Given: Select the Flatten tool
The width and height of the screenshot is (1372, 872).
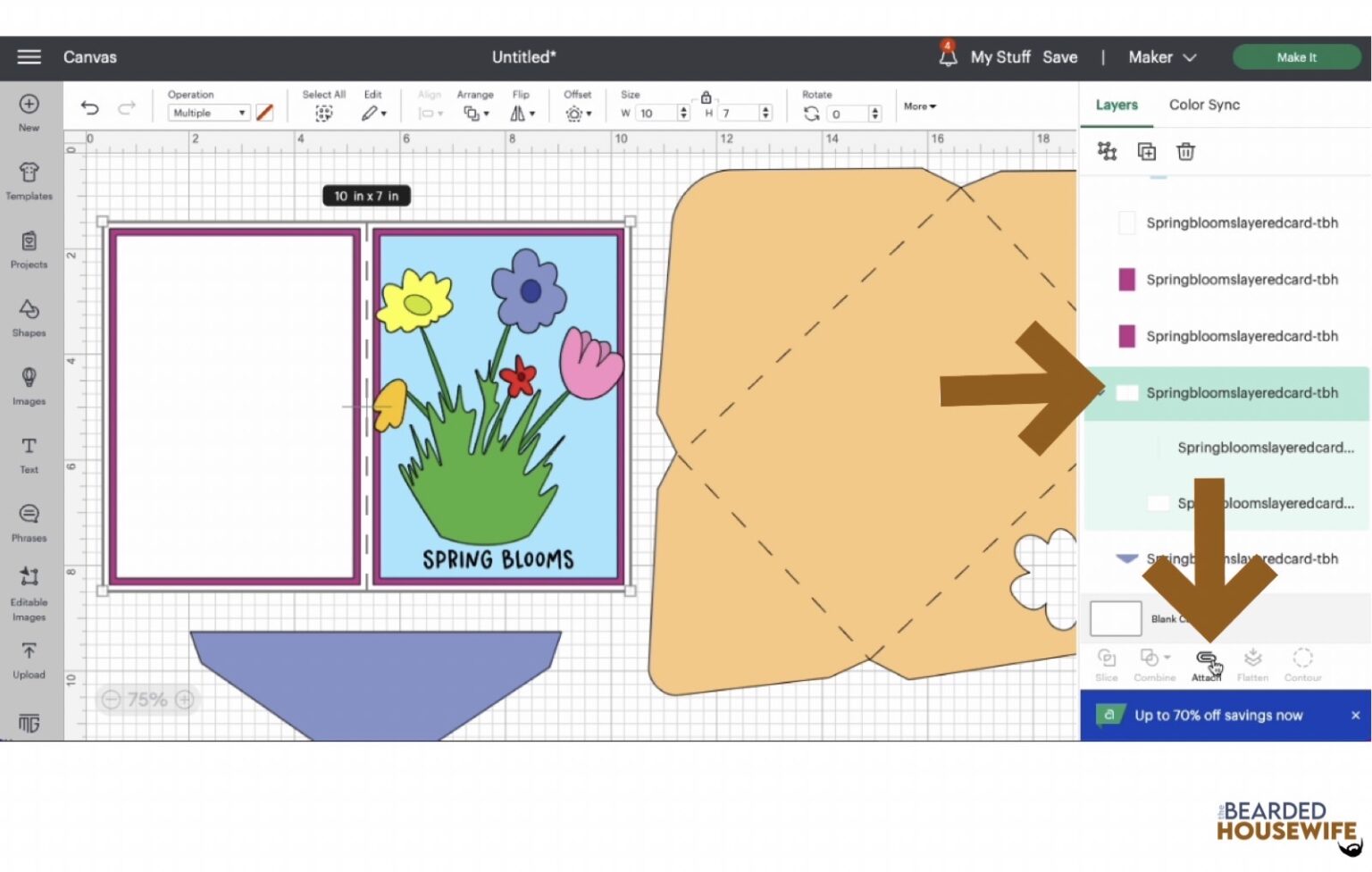Looking at the screenshot, I should pyautogui.click(x=1252, y=666).
